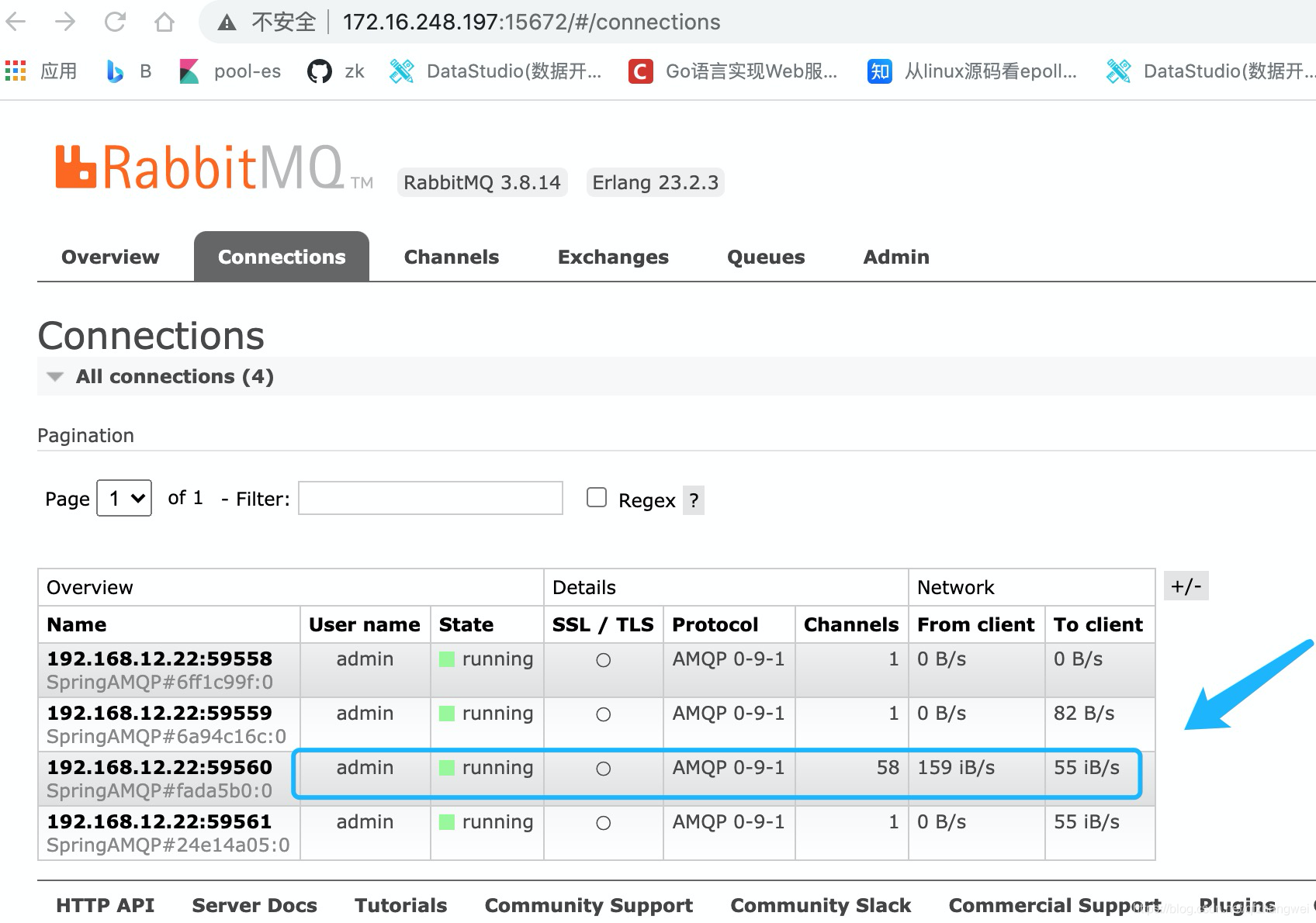This screenshot has width=1316, height=923.
Task: Reload the Connections page
Action: [x=115, y=22]
